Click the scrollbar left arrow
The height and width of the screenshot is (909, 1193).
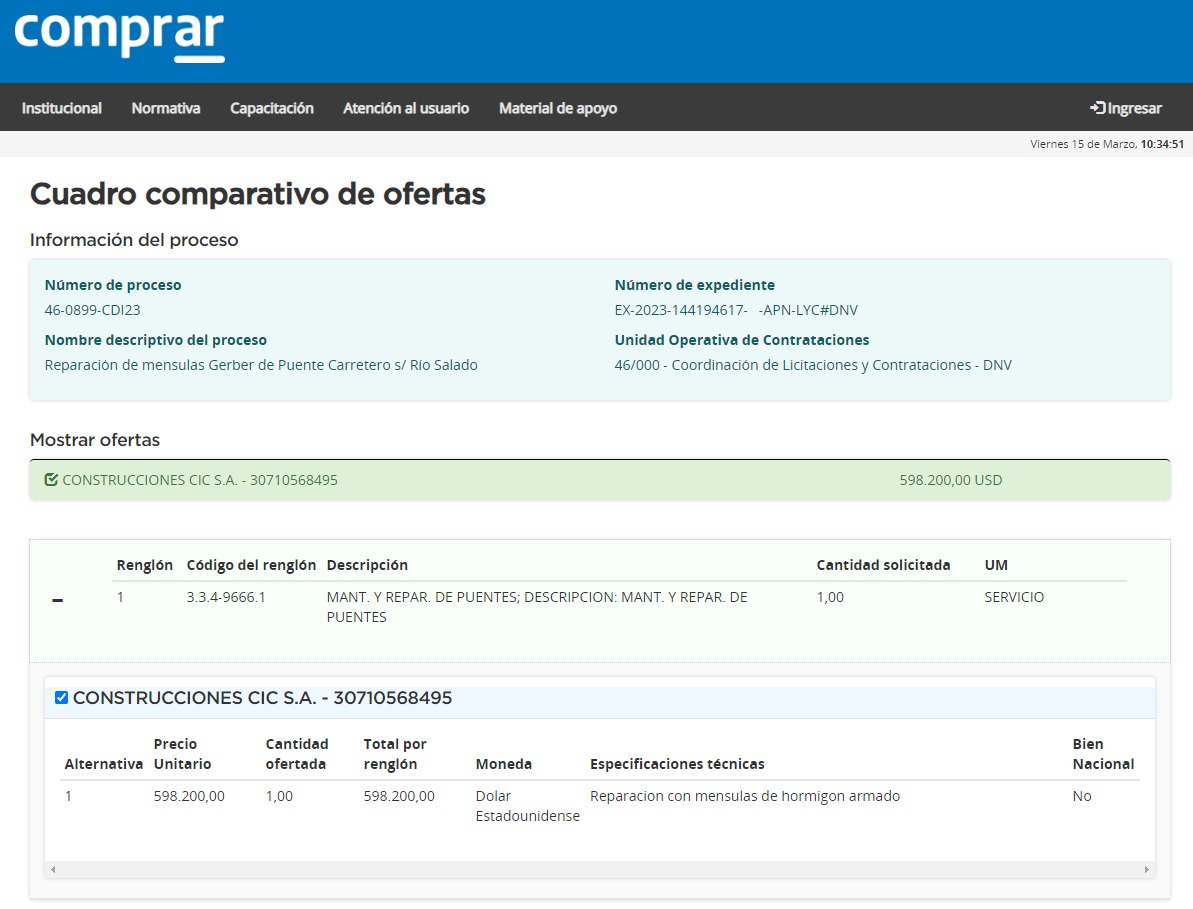pyautogui.click(x=53, y=870)
